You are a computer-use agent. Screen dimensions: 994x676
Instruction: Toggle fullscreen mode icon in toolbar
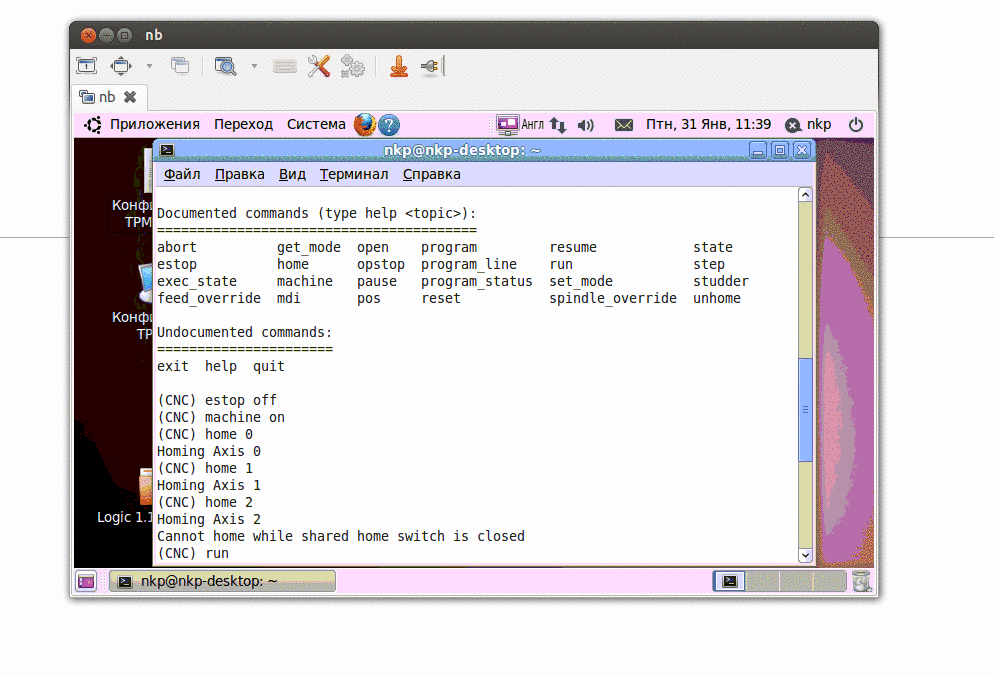pos(121,65)
